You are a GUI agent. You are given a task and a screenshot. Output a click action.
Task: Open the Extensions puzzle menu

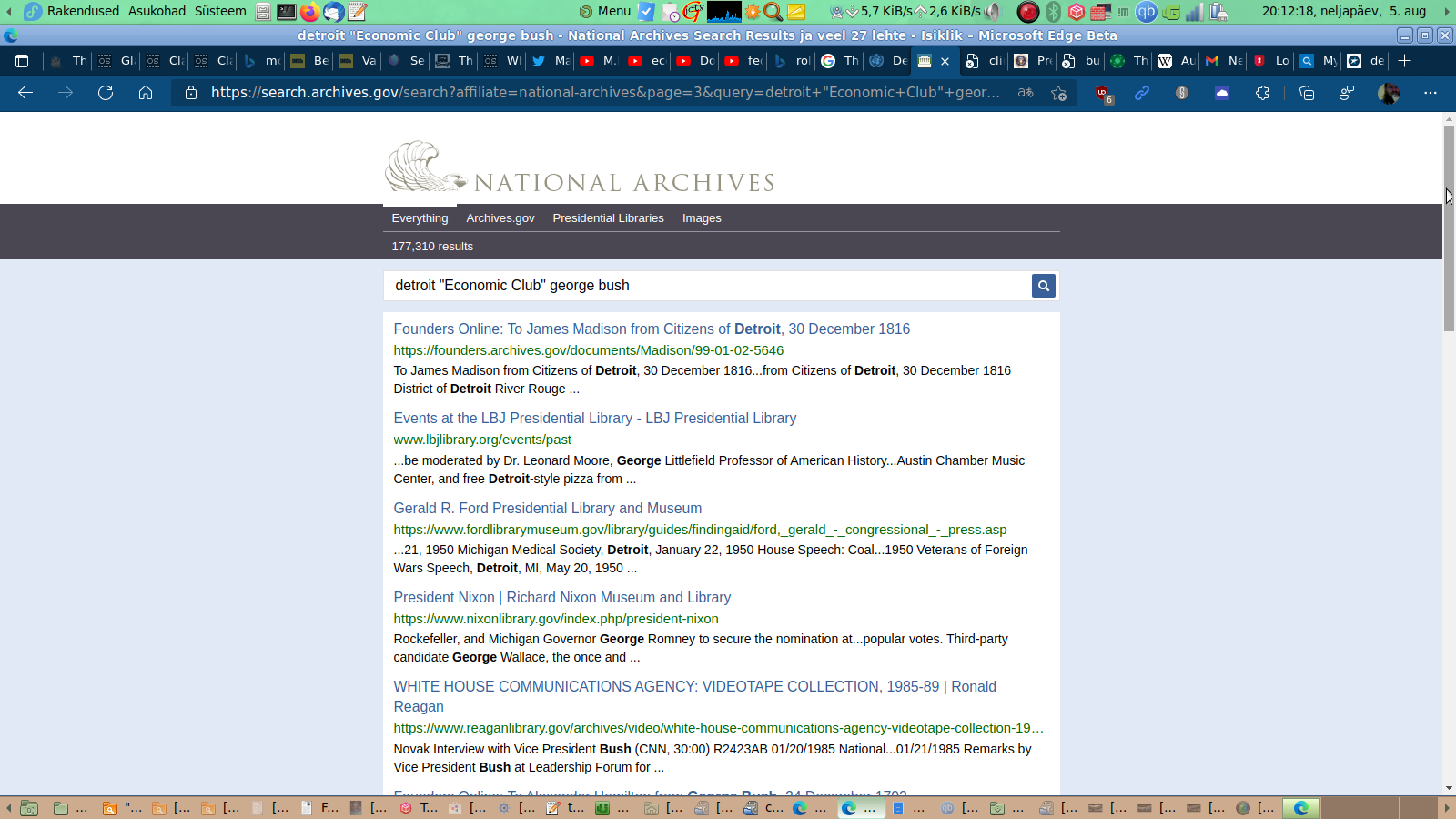coord(1262,93)
